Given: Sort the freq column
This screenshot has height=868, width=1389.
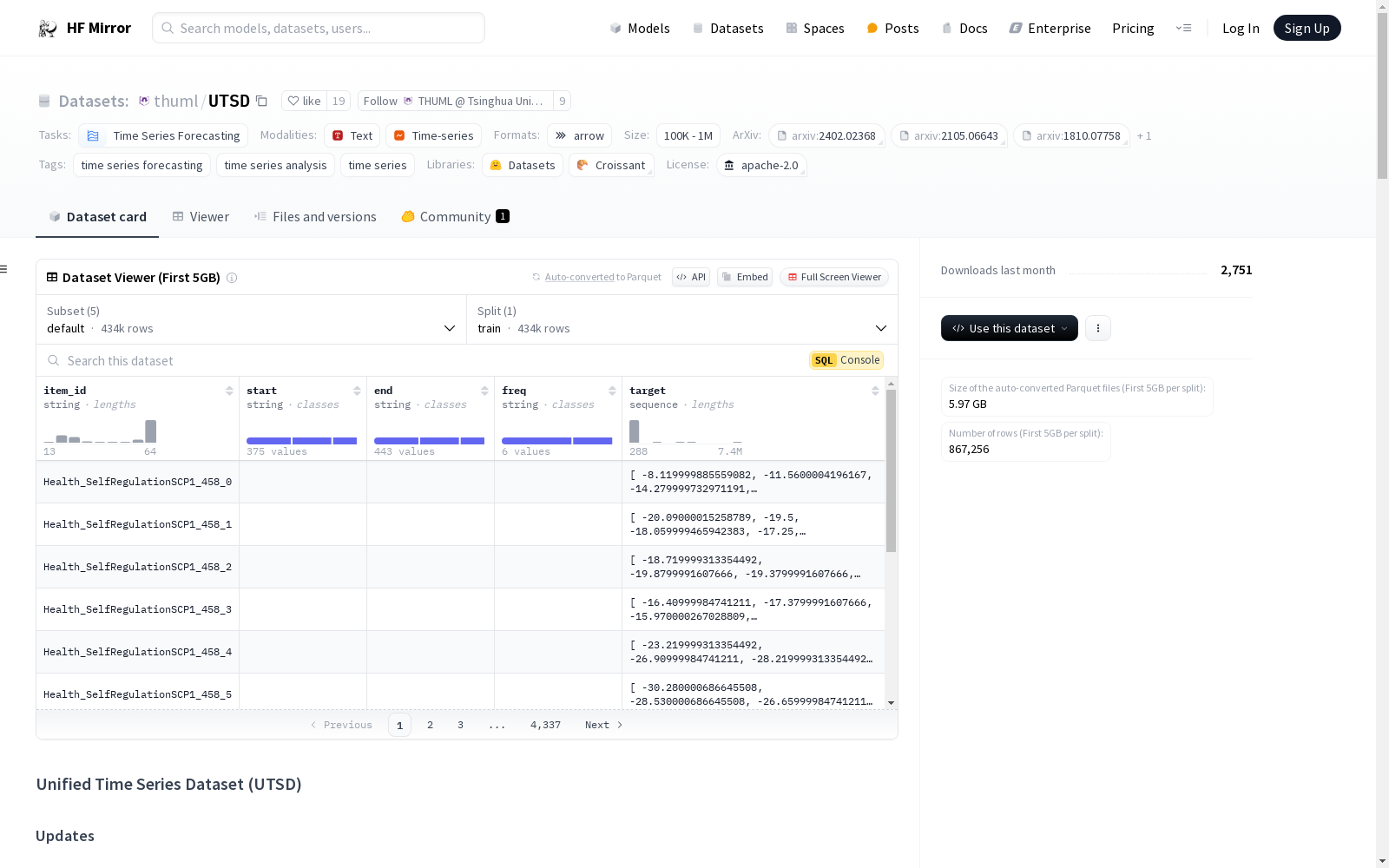Looking at the screenshot, I should (x=612, y=391).
